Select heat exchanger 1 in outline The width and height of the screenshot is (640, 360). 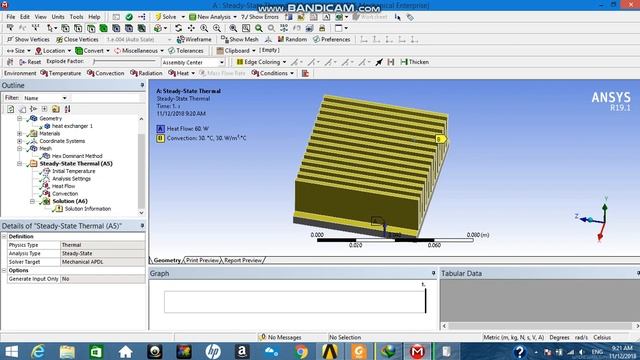pyautogui.click(x=72, y=126)
